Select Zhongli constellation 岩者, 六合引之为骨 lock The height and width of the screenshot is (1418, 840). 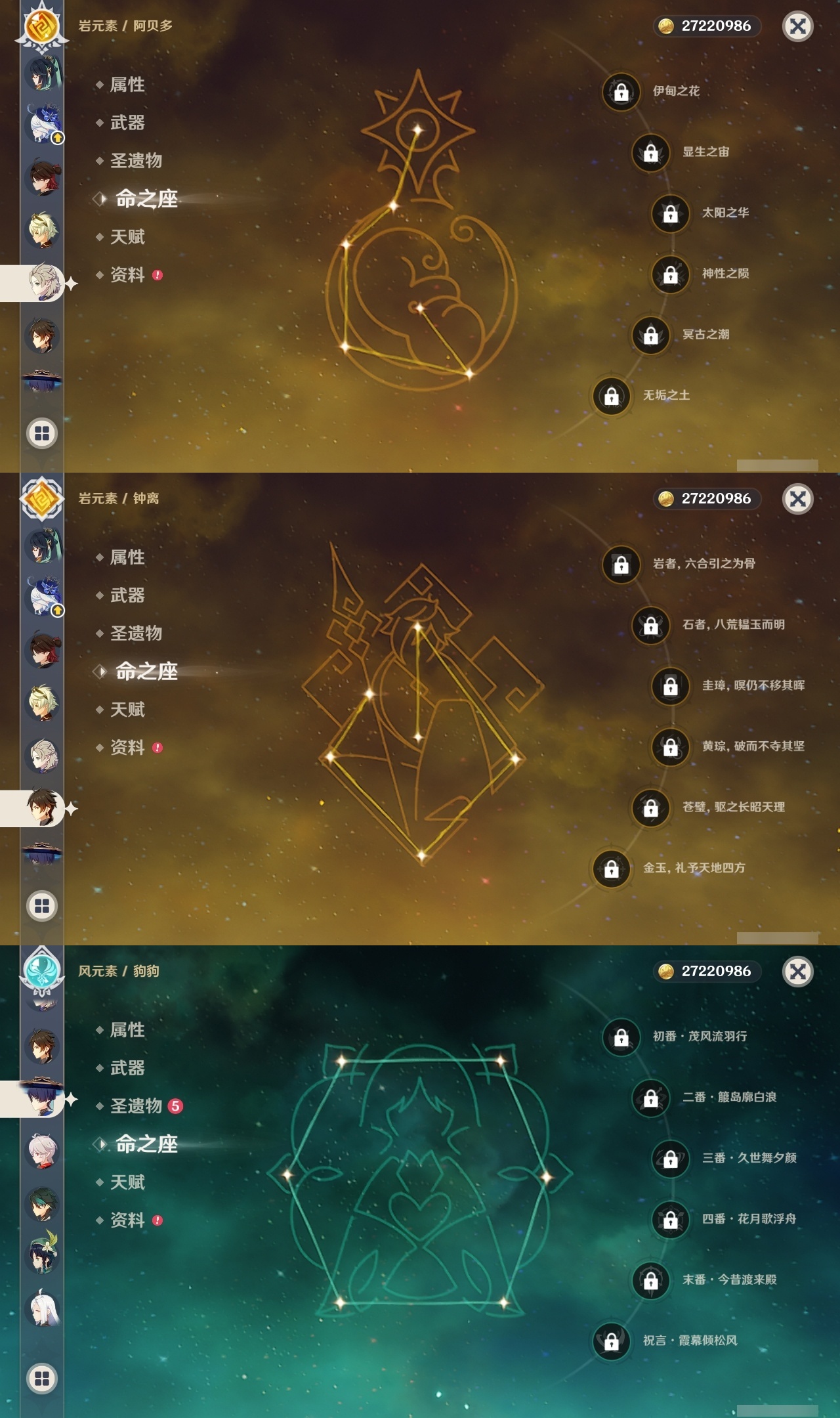(x=621, y=564)
